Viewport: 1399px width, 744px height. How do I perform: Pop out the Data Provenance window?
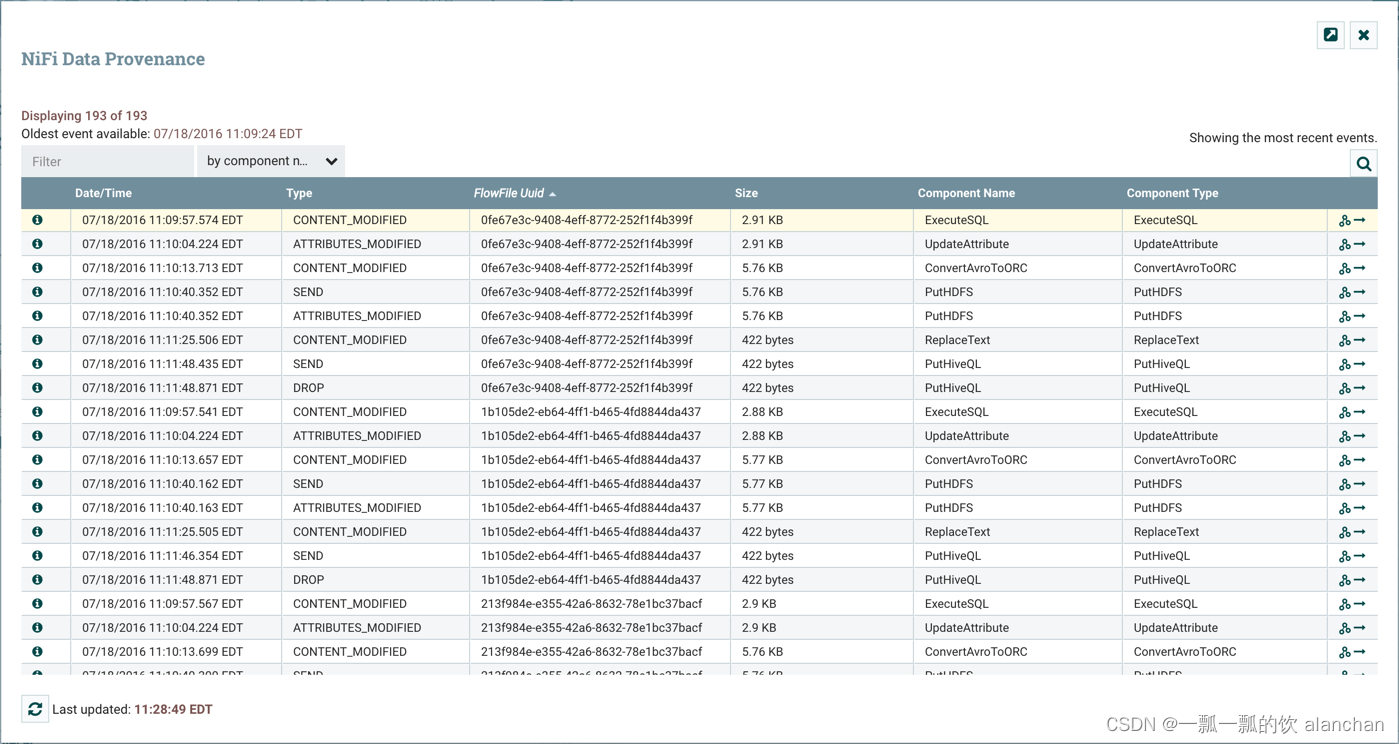tap(1330, 35)
